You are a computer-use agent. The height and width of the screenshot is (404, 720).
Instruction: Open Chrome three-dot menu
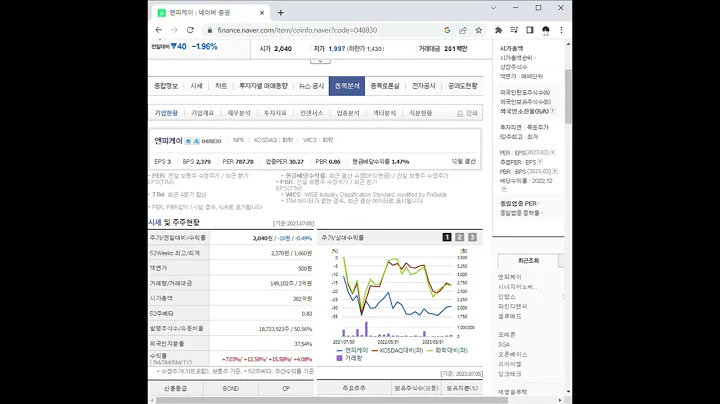click(561, 30)
